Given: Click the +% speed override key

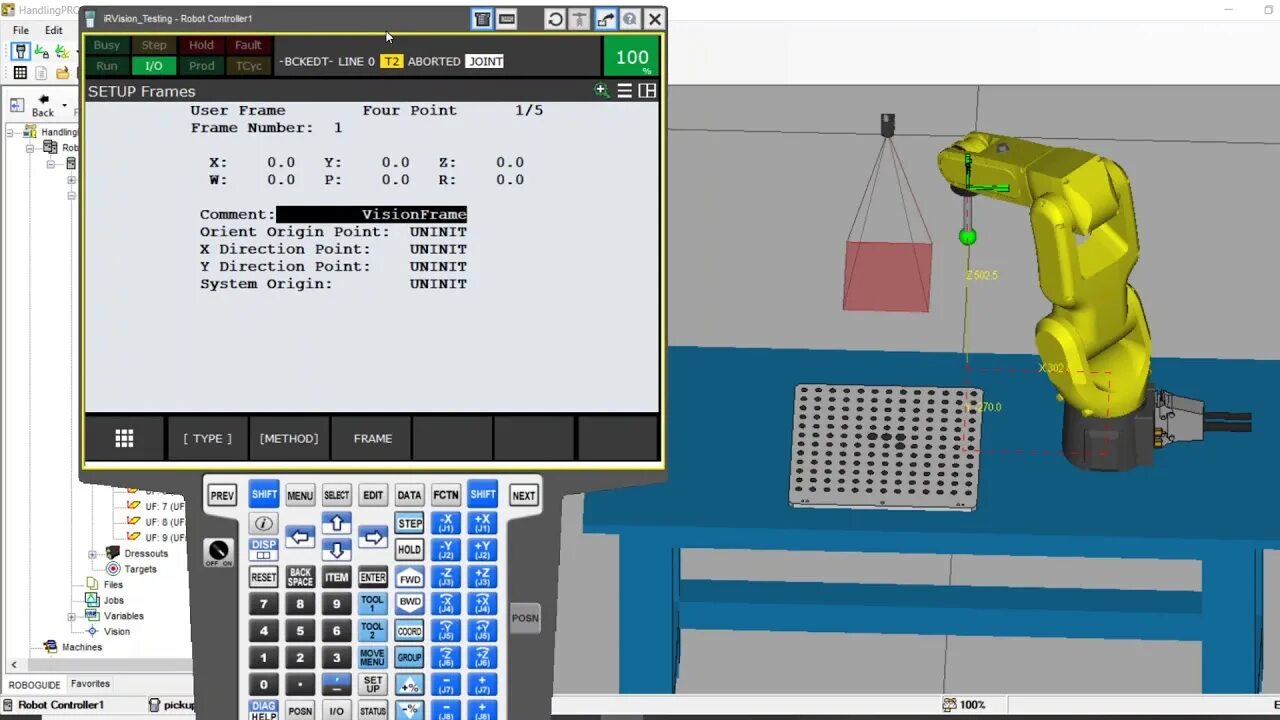Looking at the screenshot, I should (x=409, y=686).
